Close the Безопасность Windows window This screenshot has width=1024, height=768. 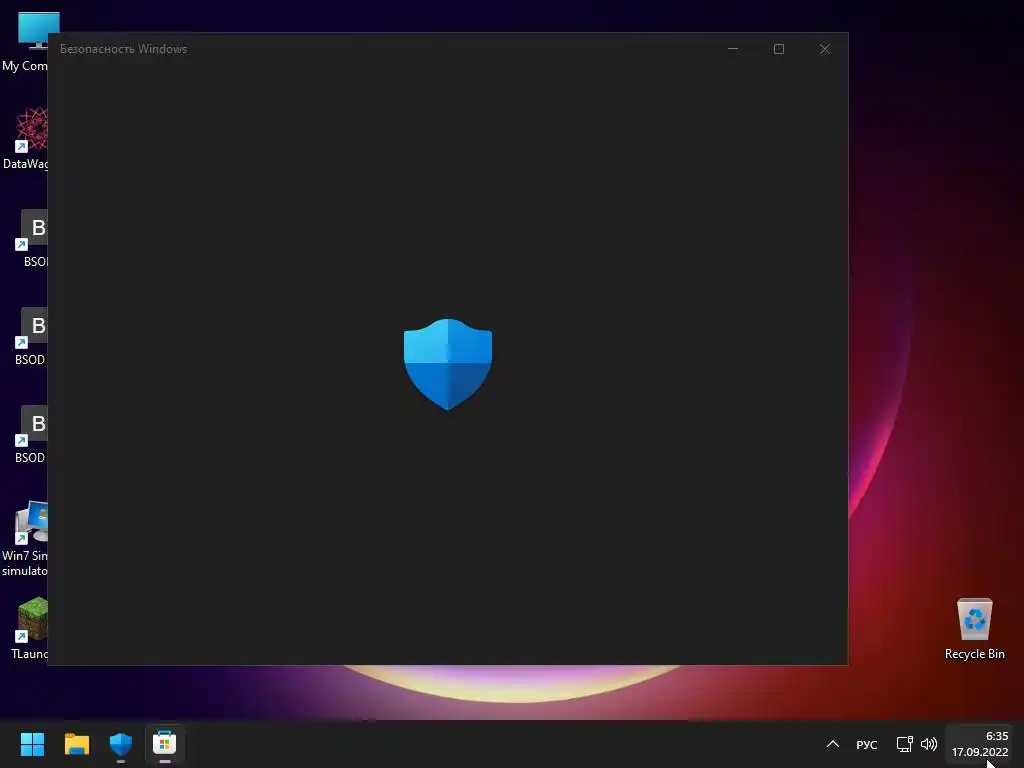[x=825, y=49]
